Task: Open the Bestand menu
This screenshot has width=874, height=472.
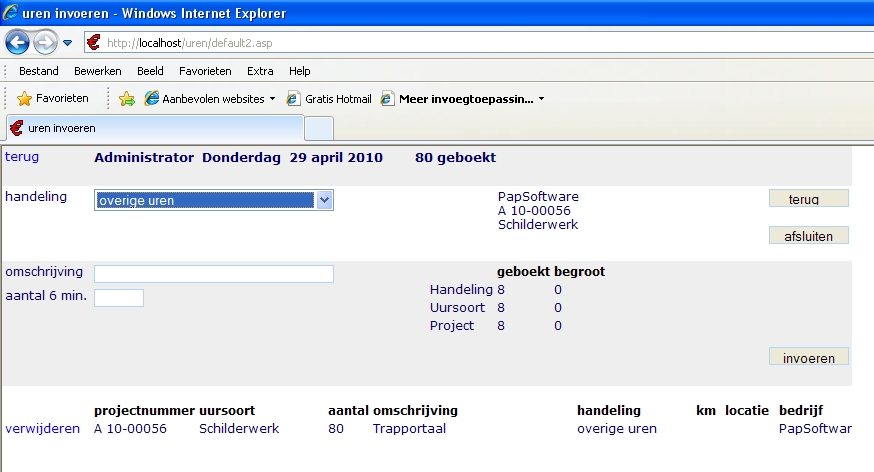Action: [39, 71]
